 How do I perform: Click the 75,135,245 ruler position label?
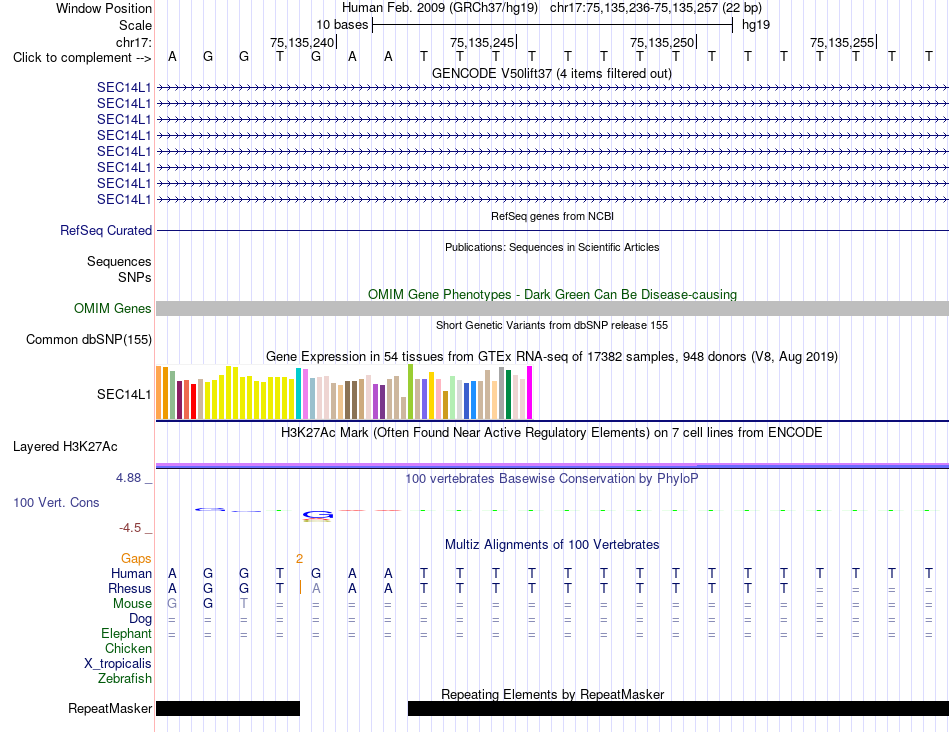click(482, 42)
